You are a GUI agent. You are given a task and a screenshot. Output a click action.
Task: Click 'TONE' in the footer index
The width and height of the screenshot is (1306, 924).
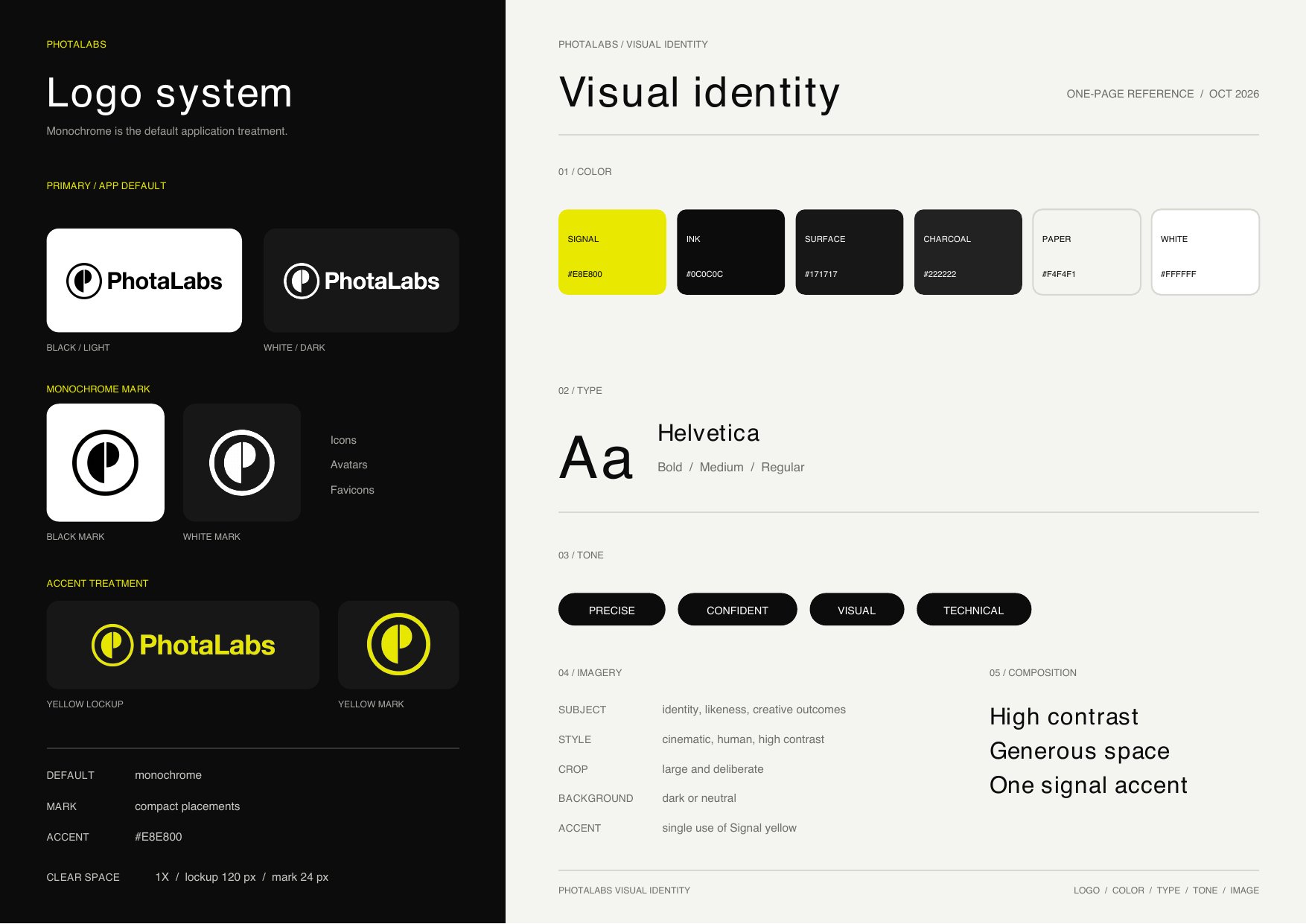pyautogui.click(x=1205, y=890)
